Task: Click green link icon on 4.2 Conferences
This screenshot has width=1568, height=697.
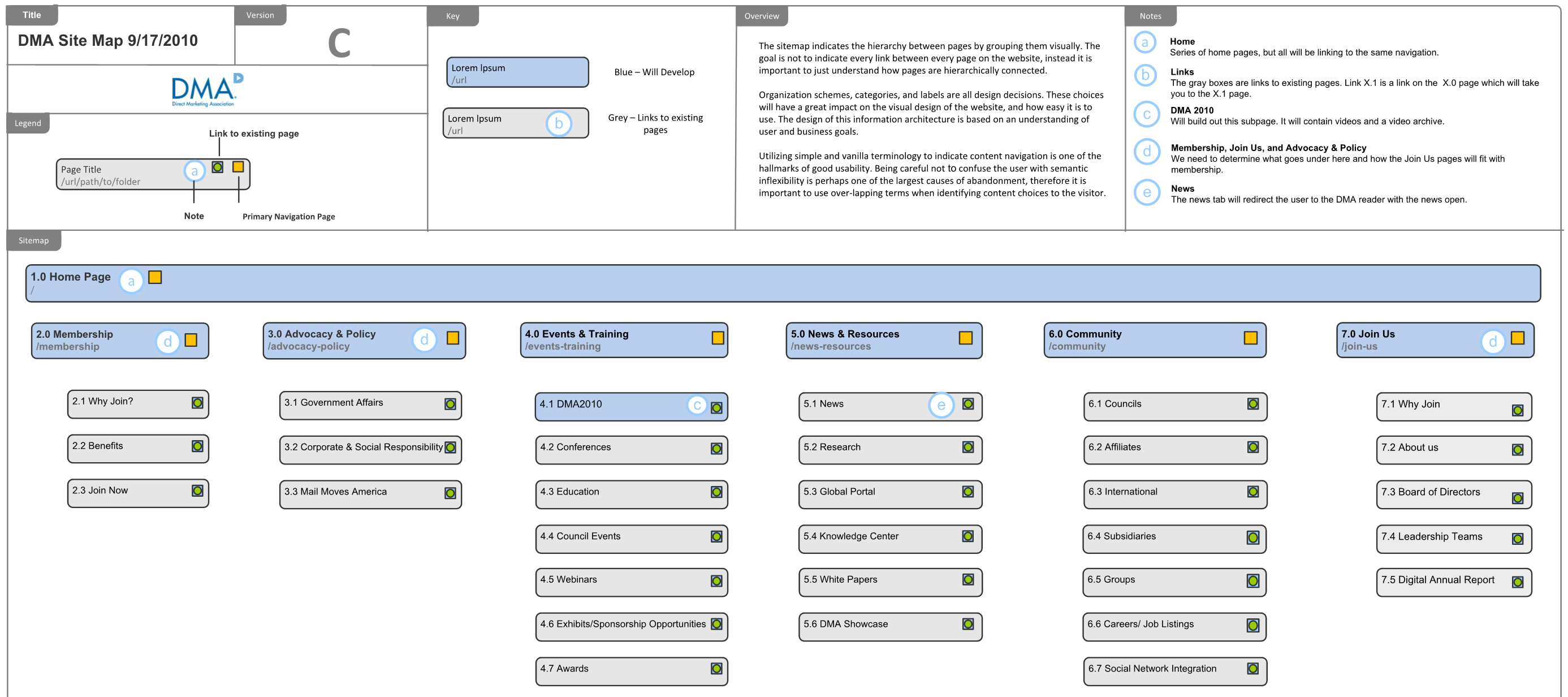Action: [716, 449]
